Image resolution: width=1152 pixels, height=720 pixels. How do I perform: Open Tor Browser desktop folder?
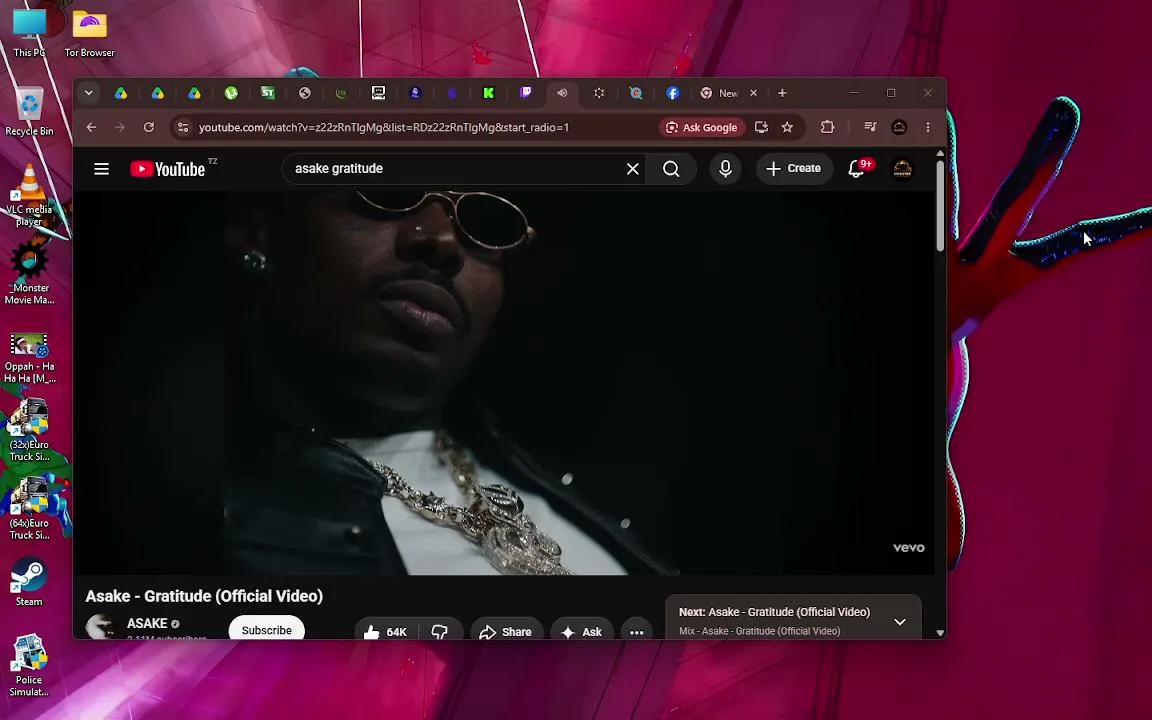(x=90, y=33)
